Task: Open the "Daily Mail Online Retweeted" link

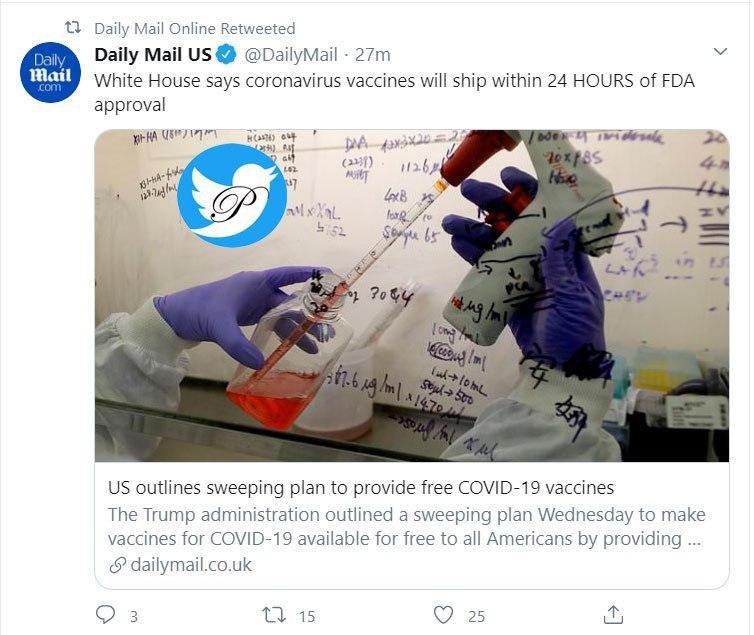Action: [194, 28]
